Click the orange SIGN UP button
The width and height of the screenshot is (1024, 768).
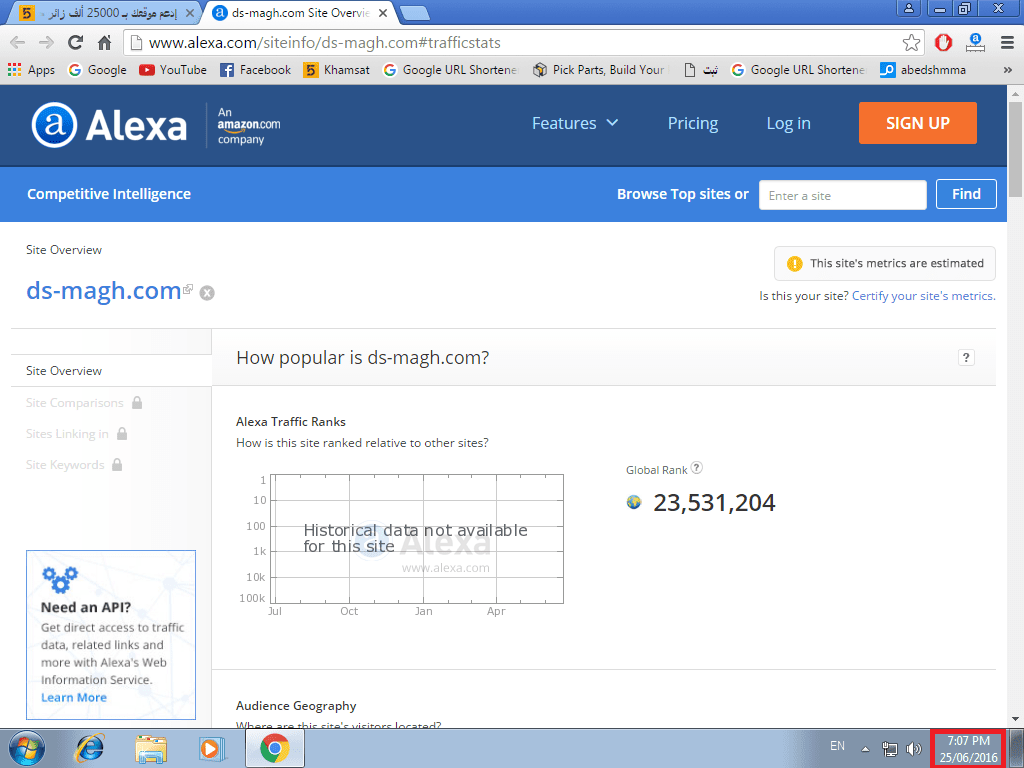(x=917, y=123)
